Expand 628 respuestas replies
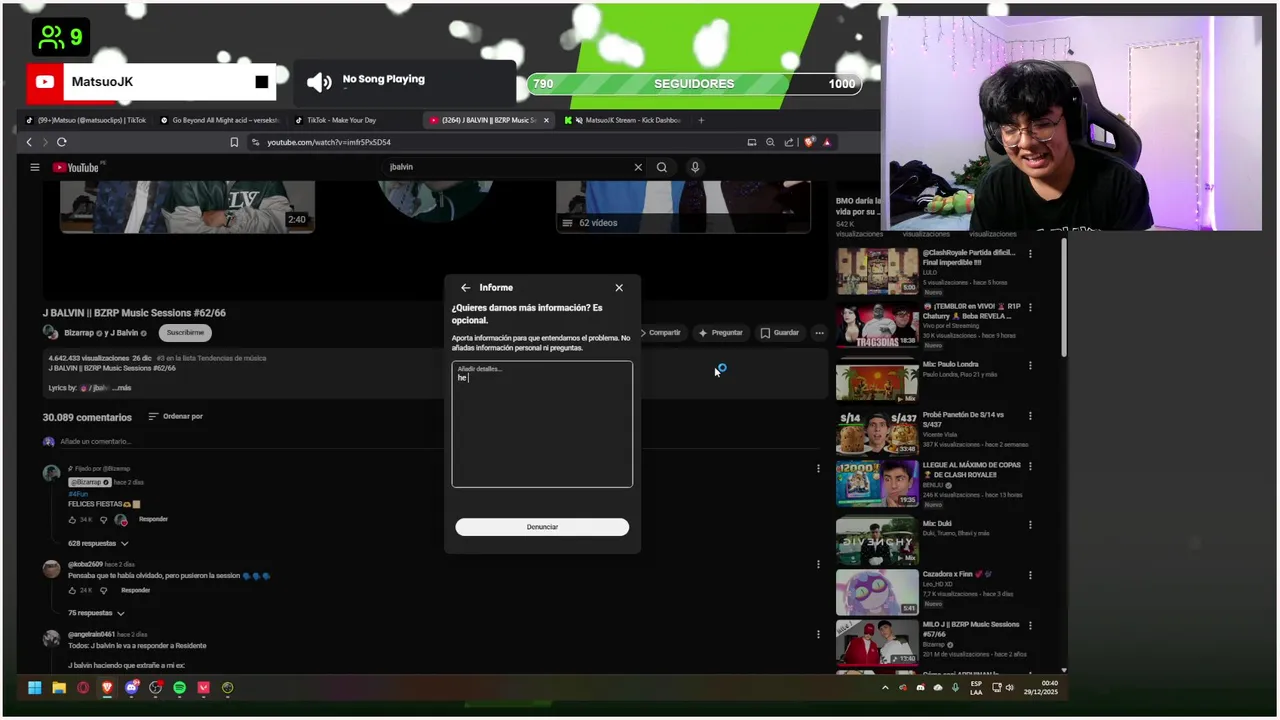The height and width of the screenshot is (720, 1280). click(x=98, y=543)
